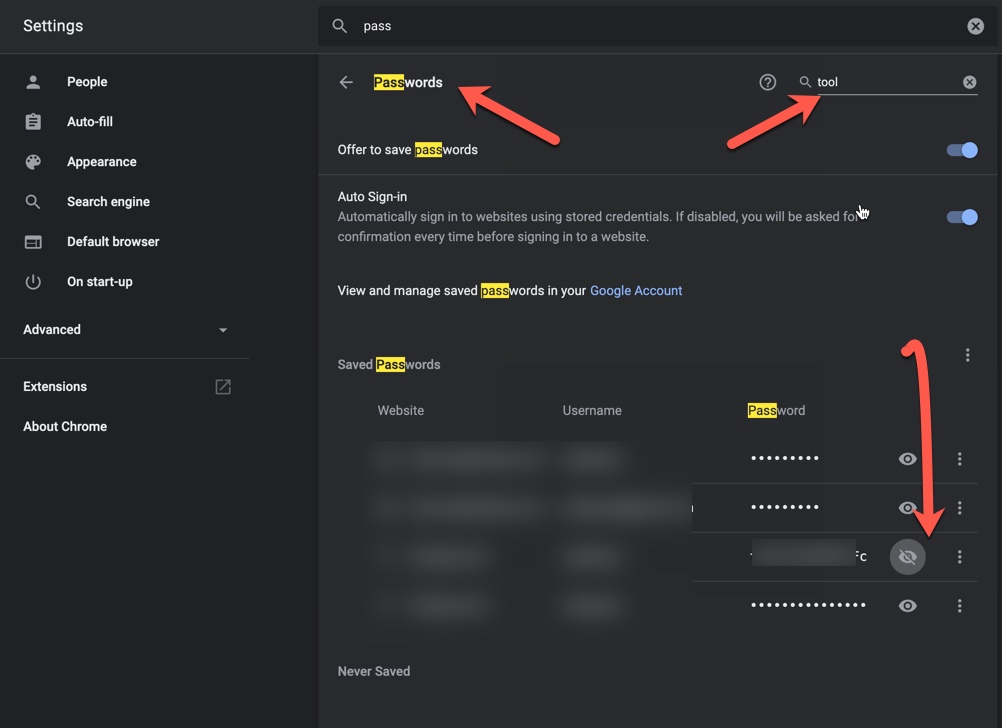Show password for second saved entry
This screenshot has width=1002, height=728.
coord(907,508)
